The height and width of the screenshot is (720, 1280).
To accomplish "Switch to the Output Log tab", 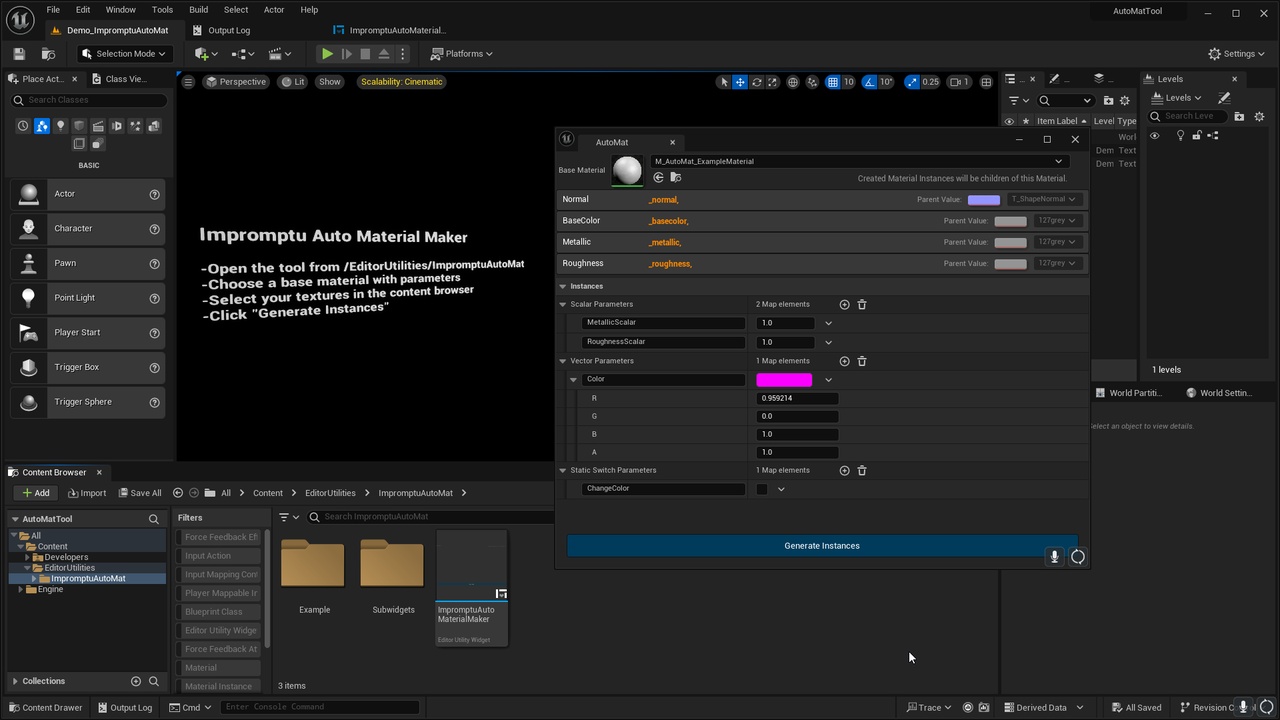I will (x=221, y=30).
